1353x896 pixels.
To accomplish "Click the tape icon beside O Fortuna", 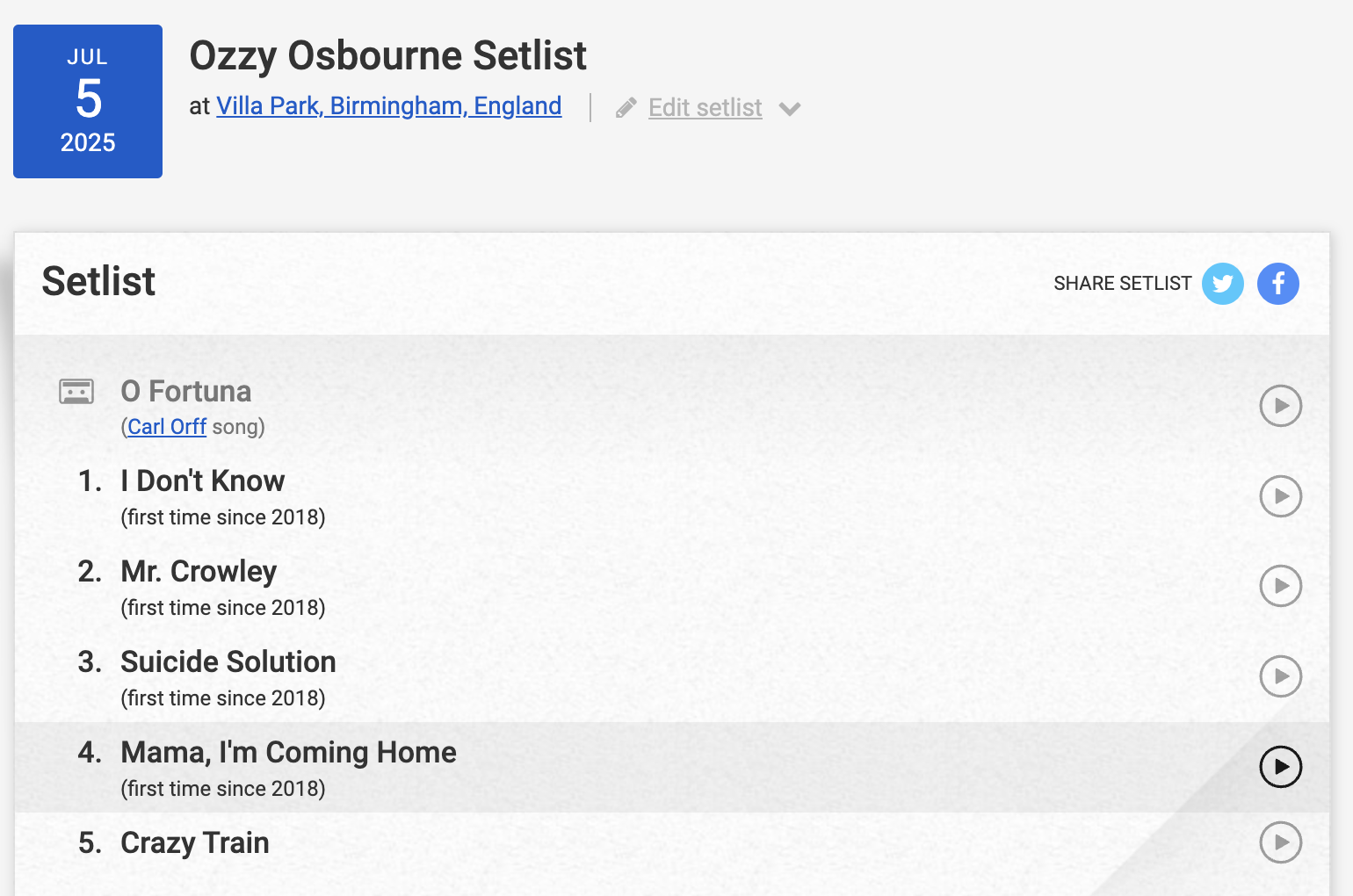I will [x=76, y=391].
